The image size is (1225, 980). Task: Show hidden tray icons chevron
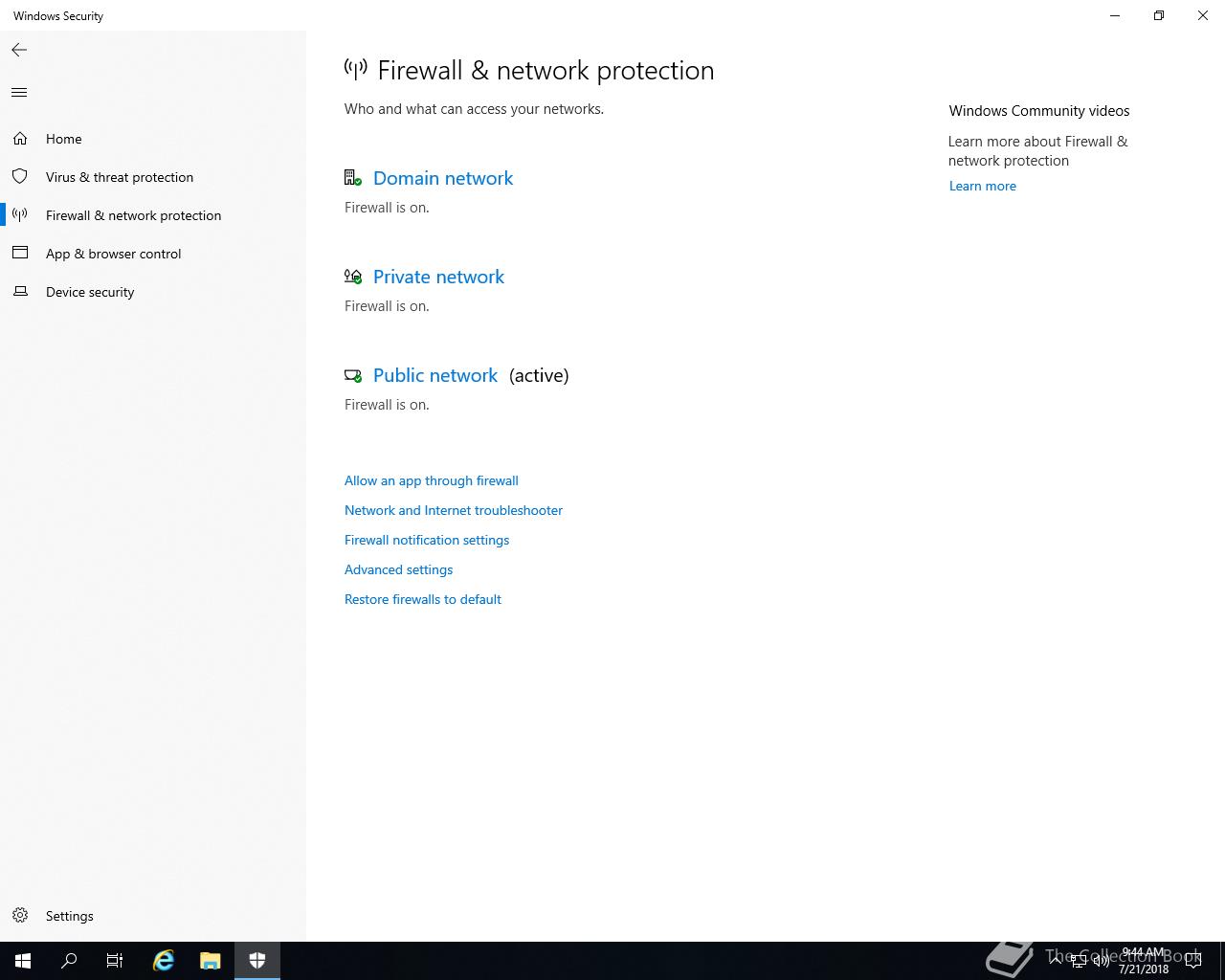click(1056, 961)
